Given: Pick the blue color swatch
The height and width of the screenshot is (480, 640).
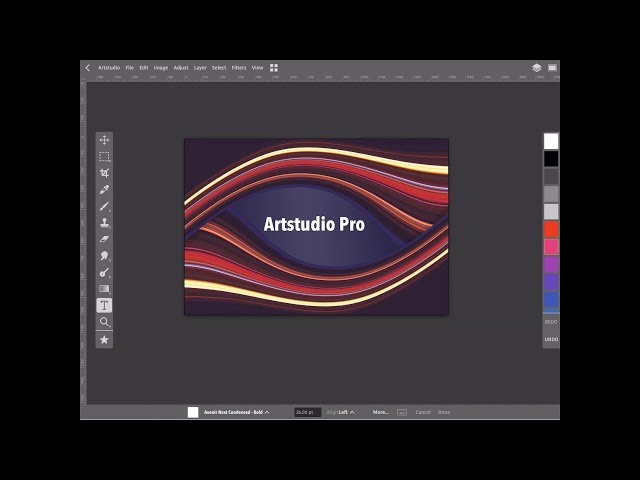Looking at the screenshot, I should tap(551, 299).
